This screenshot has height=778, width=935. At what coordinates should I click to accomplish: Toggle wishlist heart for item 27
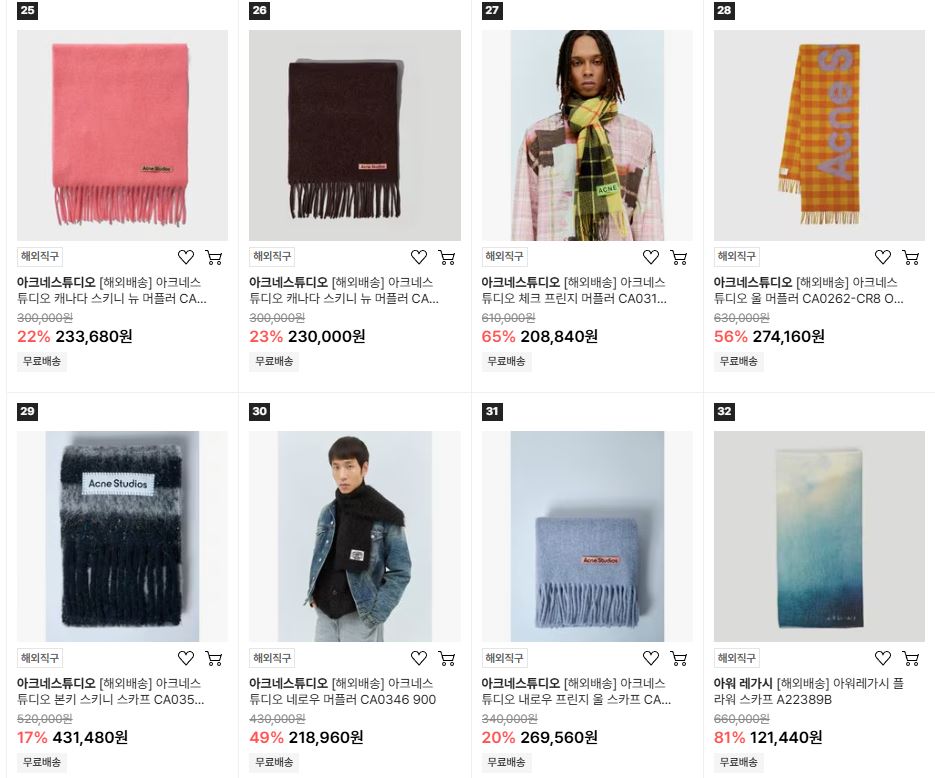click(x=651, y=257)
